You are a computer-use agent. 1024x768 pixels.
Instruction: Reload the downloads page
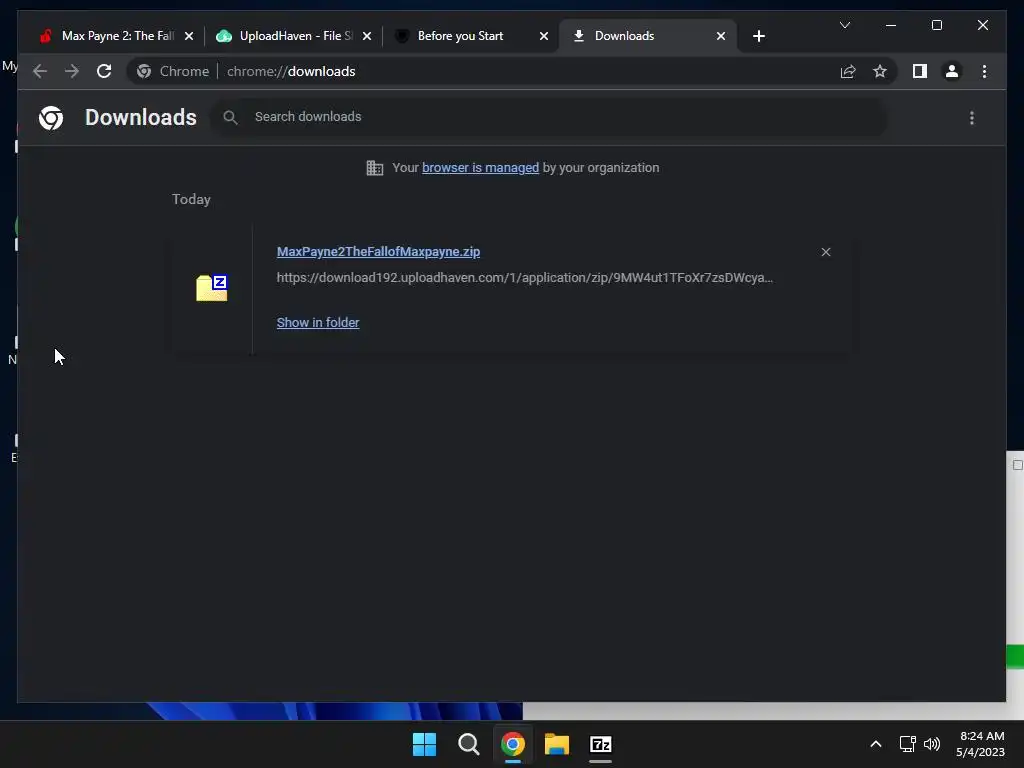click(x=104, y=71)
